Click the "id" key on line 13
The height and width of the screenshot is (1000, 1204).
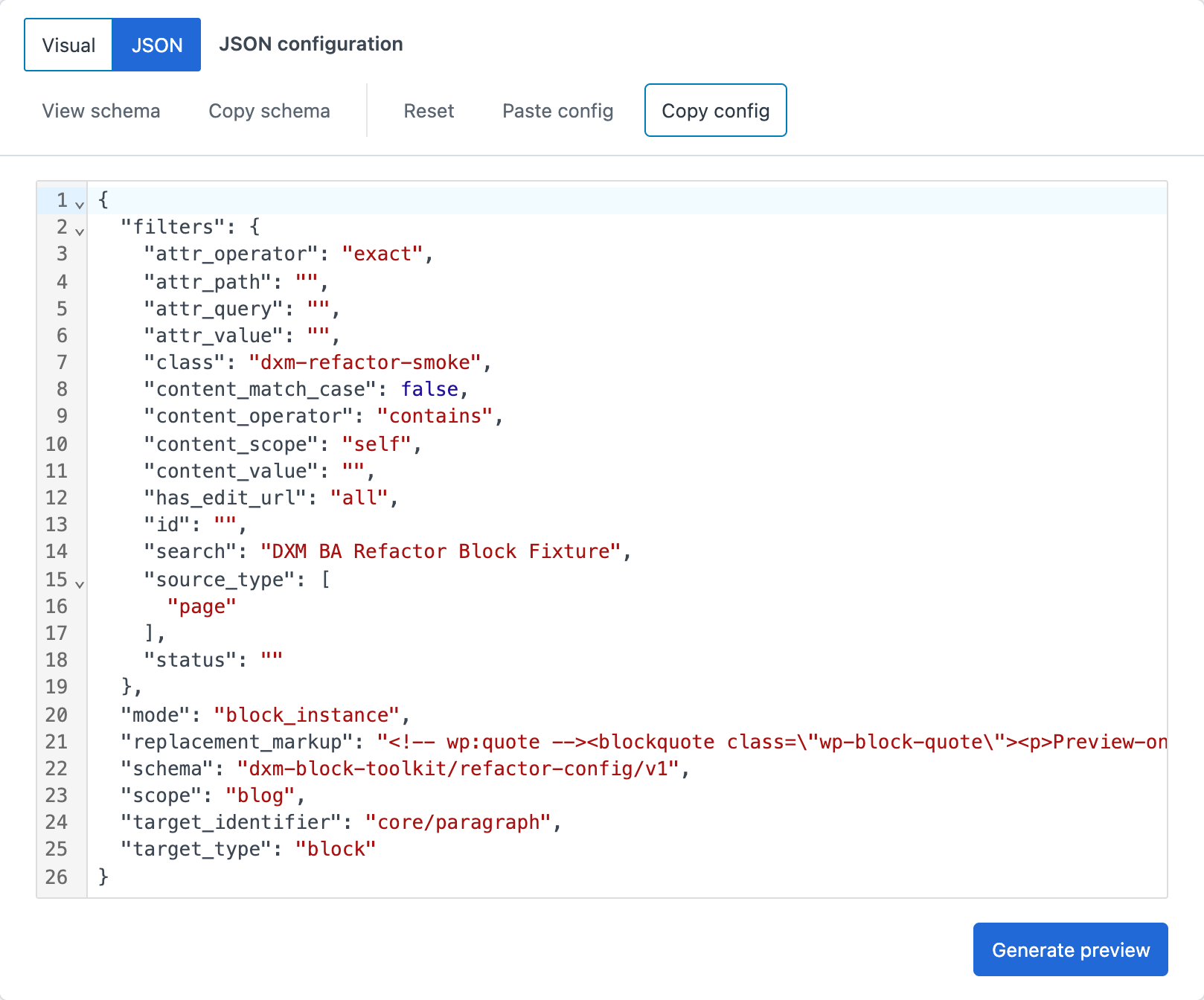167,525
